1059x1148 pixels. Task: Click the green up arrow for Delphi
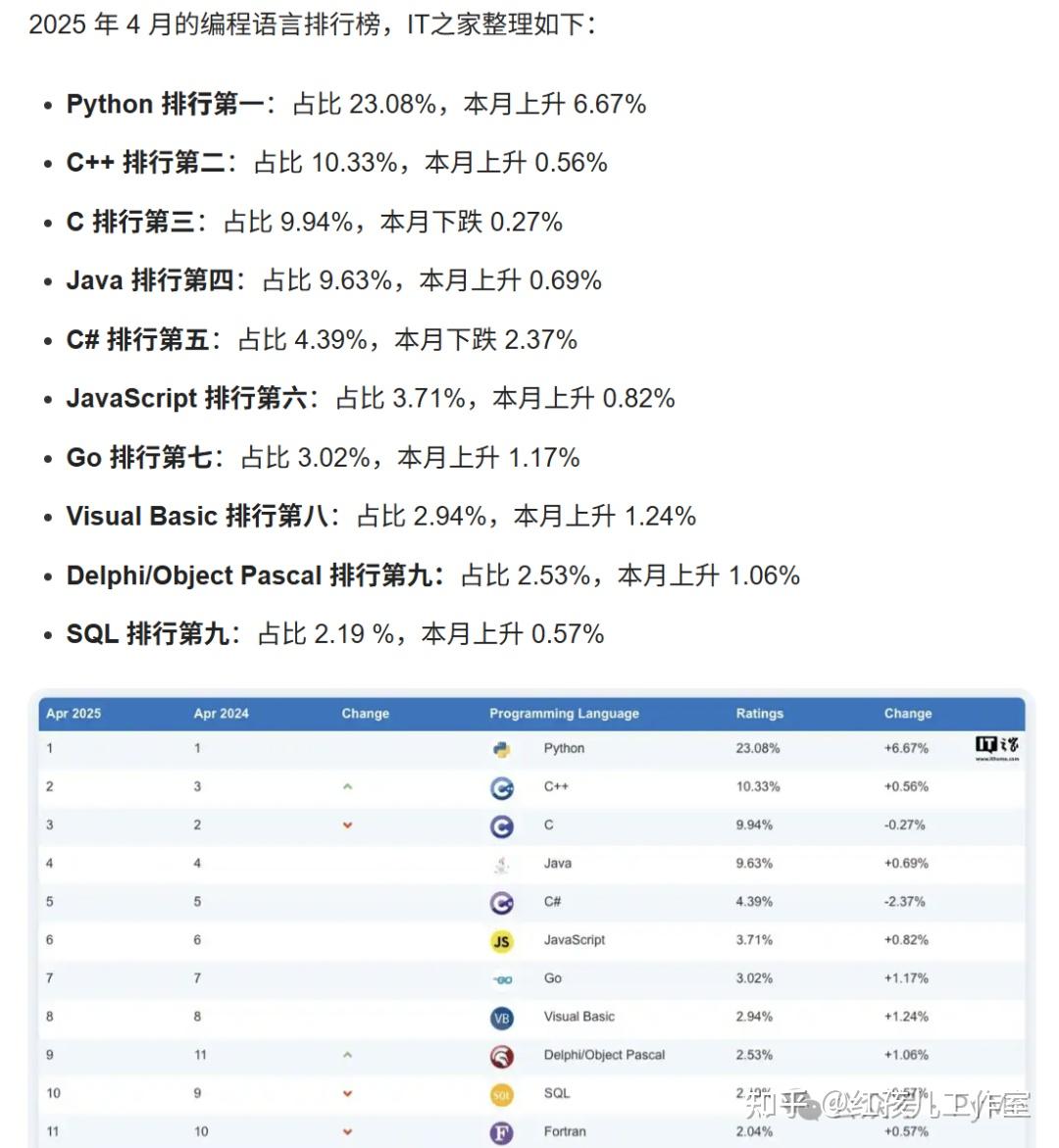[x=348, y=1055]
